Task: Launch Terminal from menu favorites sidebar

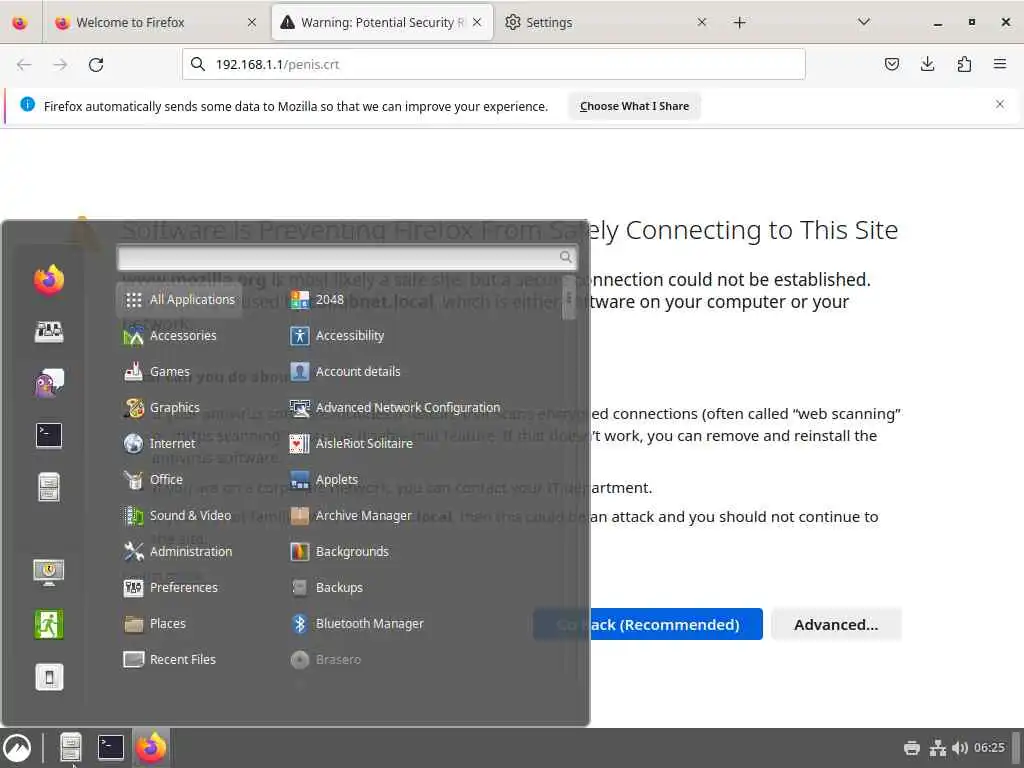Action: [x=49, y=435]
